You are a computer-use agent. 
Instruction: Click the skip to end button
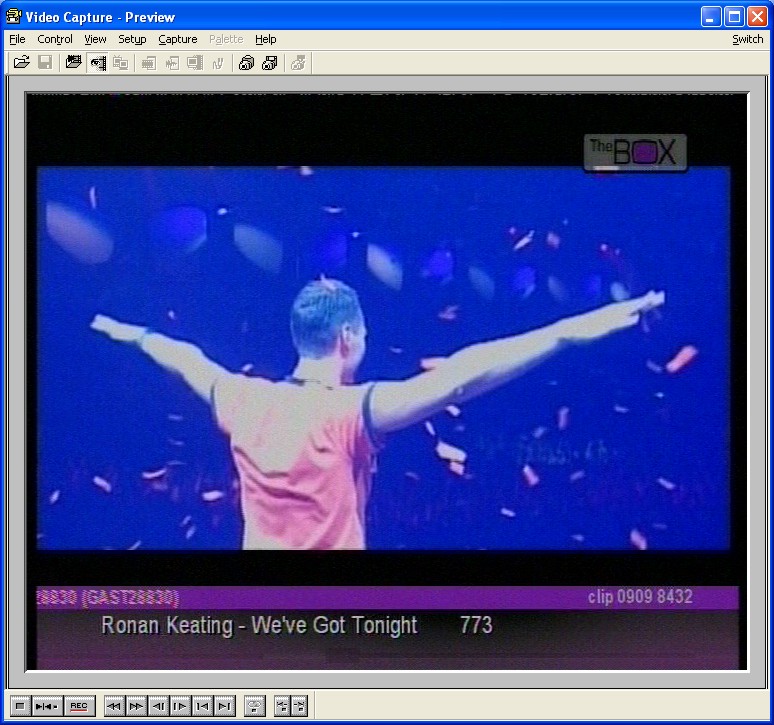click(225, 706)
